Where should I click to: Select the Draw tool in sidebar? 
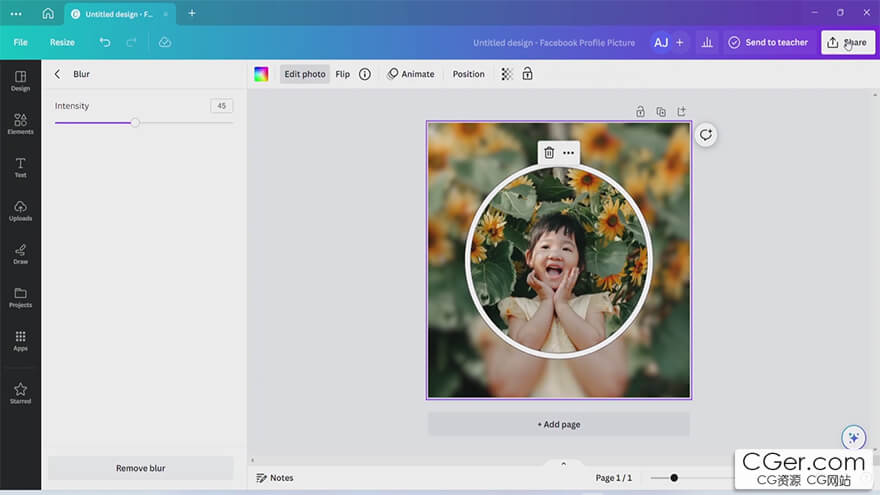(20, 253)
